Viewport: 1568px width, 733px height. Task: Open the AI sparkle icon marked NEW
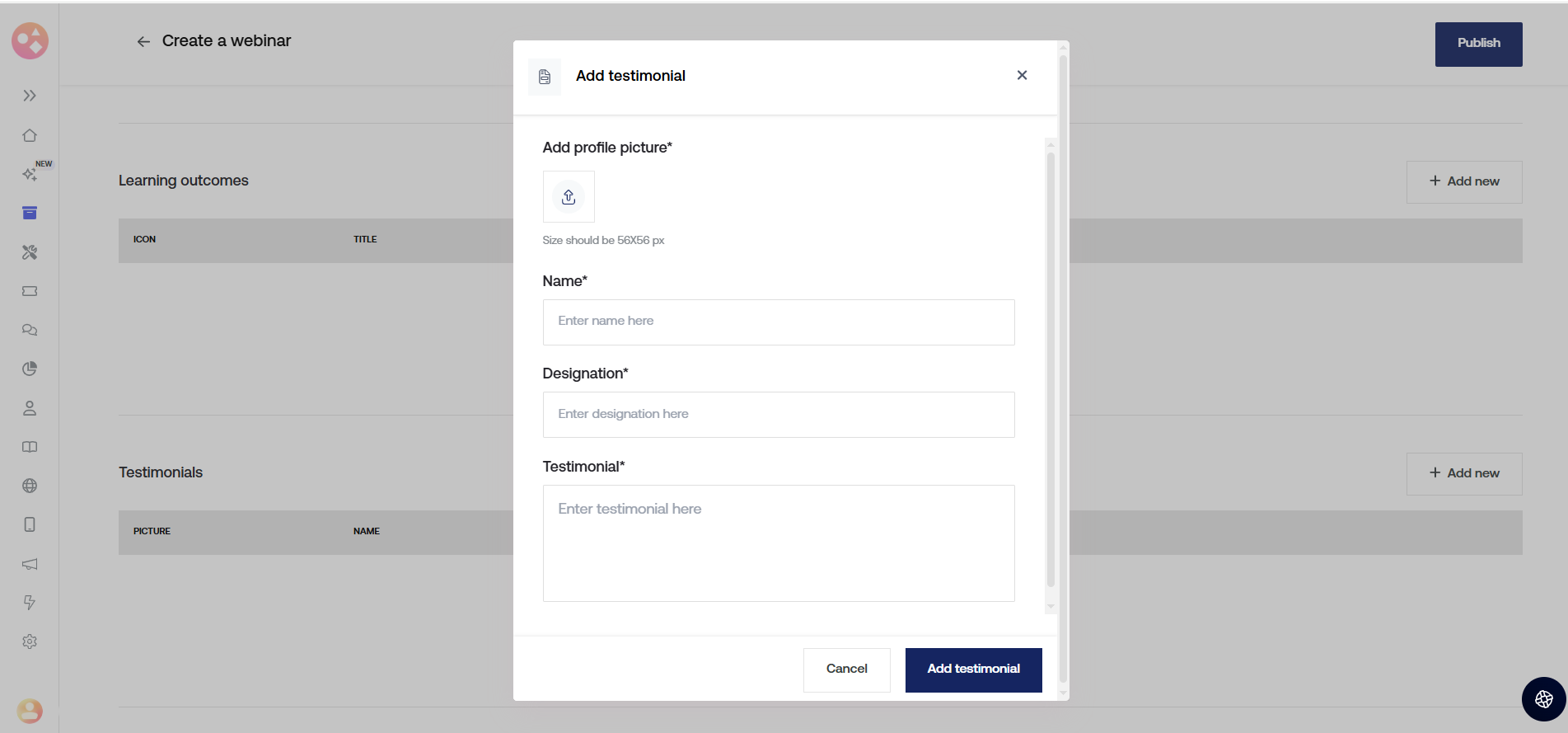30,174
